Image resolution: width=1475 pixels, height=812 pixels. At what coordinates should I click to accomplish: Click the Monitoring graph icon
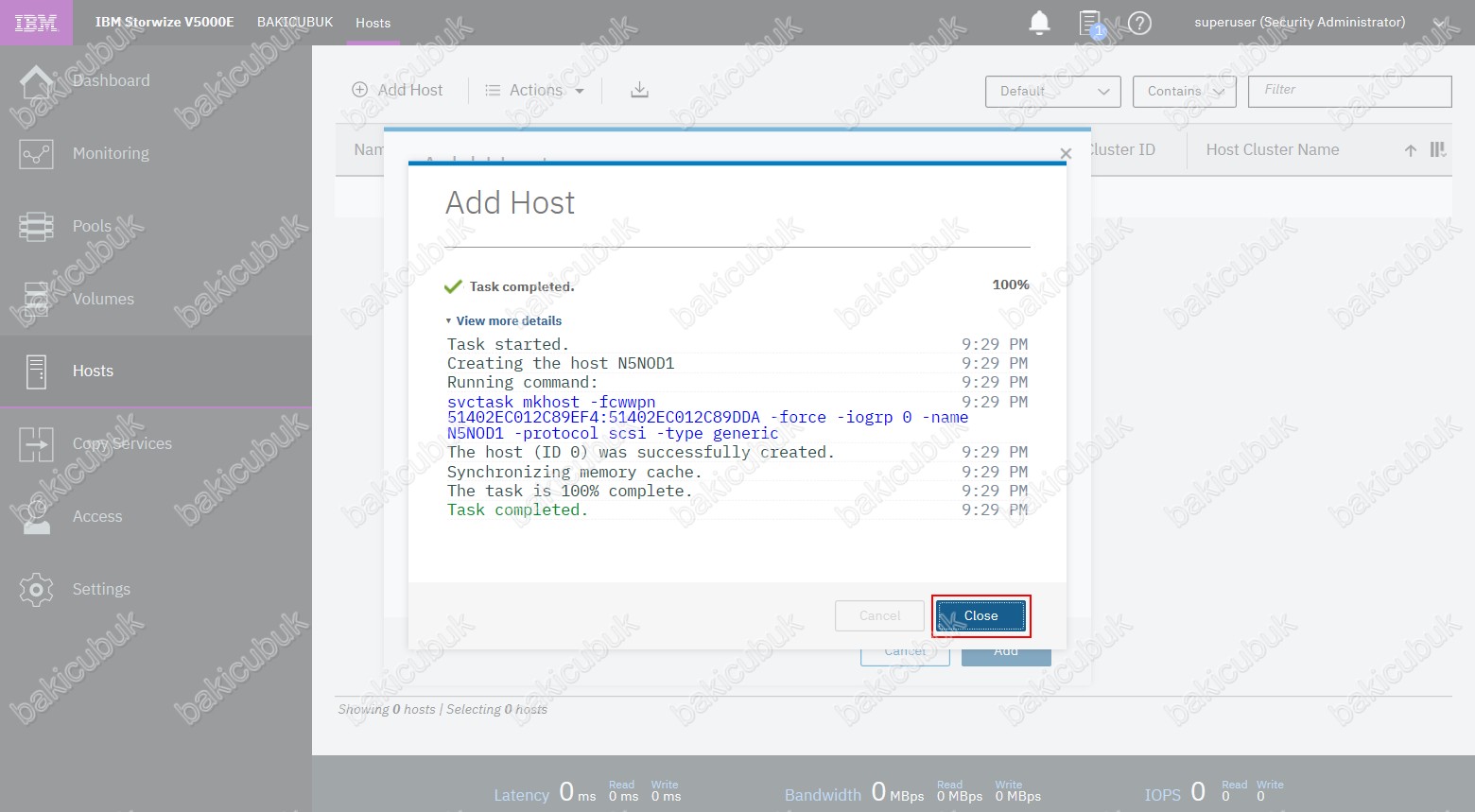[36, 153]
